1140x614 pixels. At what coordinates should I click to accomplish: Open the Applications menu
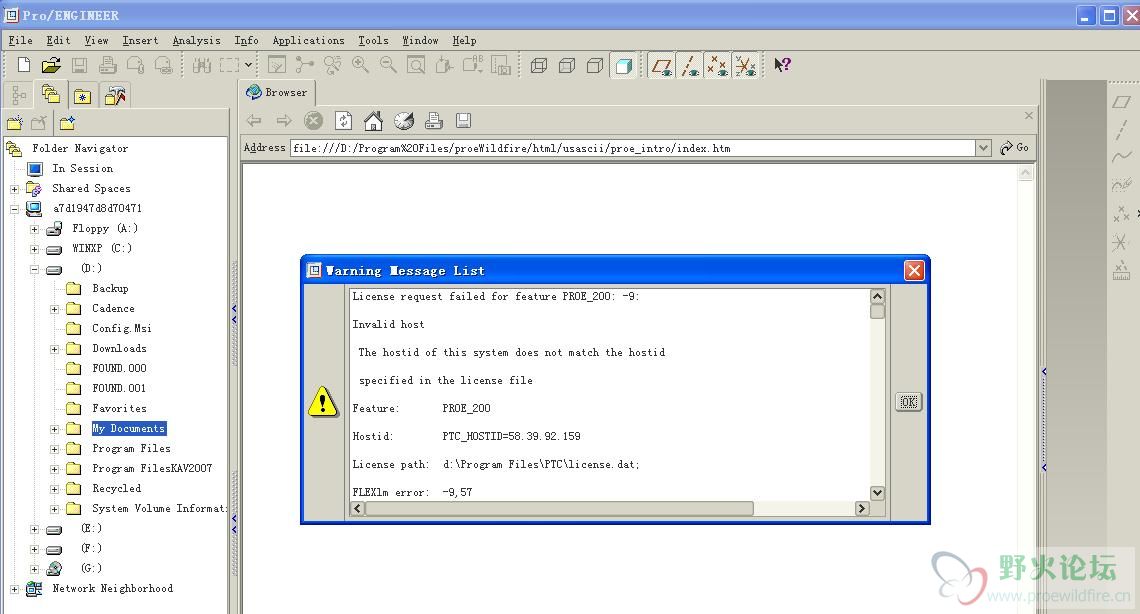tap(308, 41)
